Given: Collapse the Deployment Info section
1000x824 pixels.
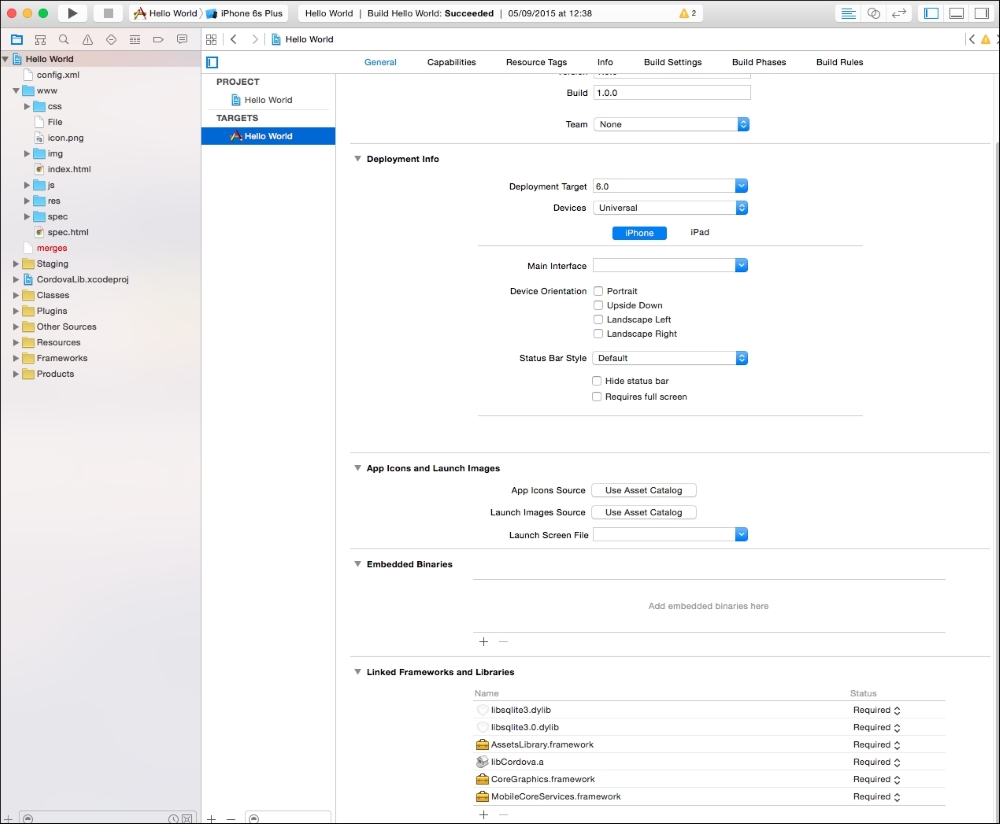Looking at the screenshot, I should click(x=357, y=159).
